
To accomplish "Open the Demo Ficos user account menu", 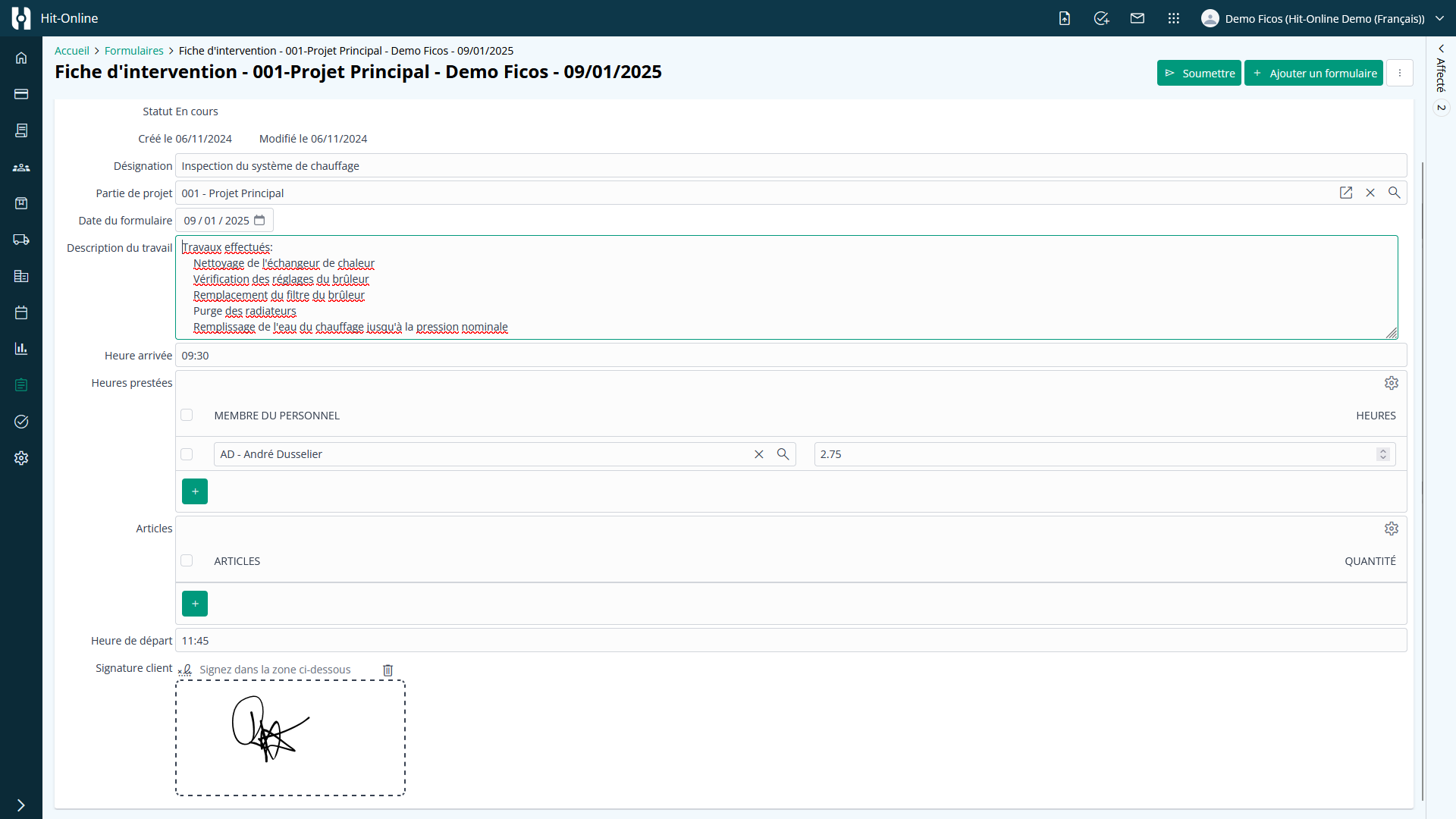I will (x=1323, y=18).
